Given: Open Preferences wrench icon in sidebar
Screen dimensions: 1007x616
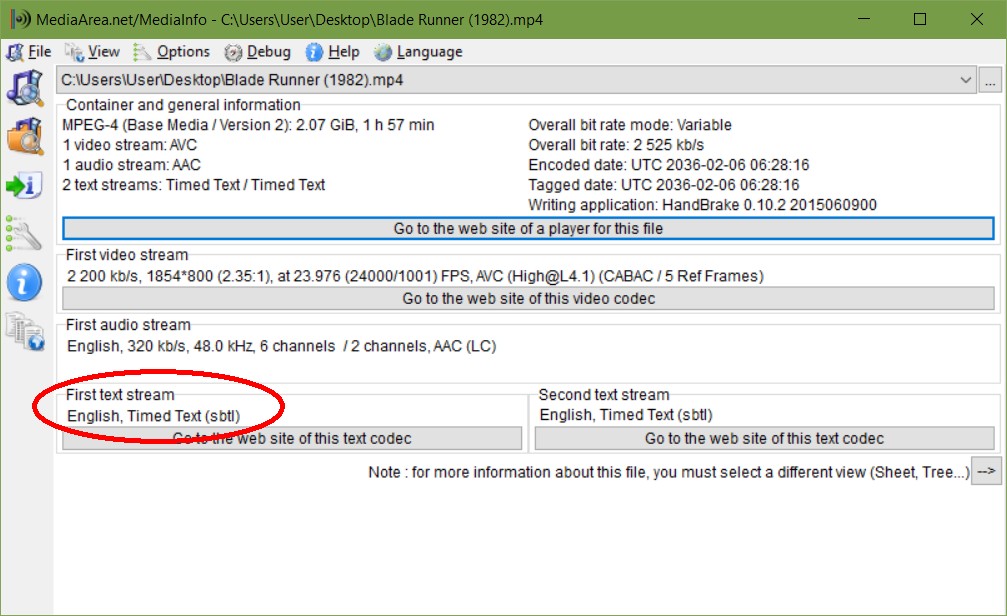Looking at the screenshot, I should [24, 233].
